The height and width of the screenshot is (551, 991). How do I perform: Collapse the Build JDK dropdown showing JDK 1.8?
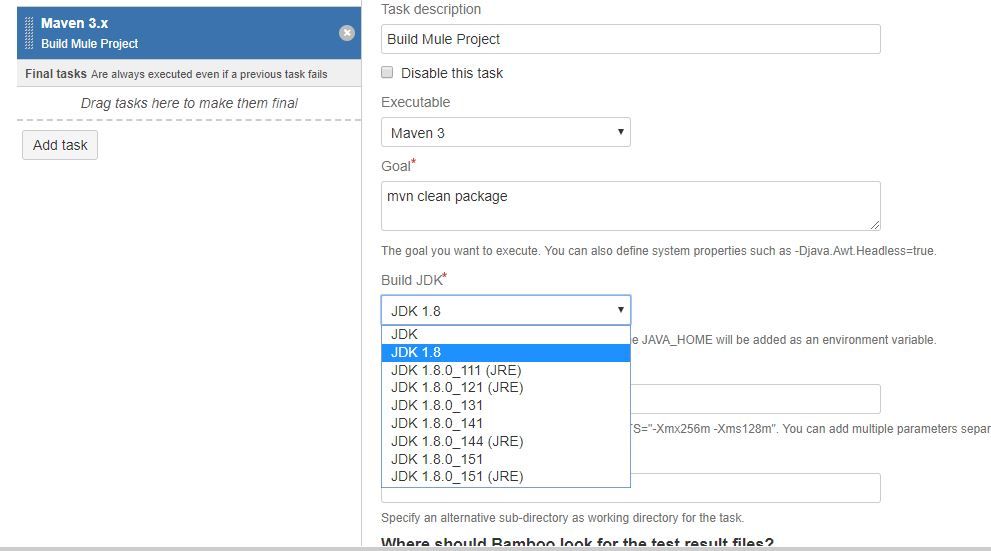pyautogui.click(x=506, y=310)
